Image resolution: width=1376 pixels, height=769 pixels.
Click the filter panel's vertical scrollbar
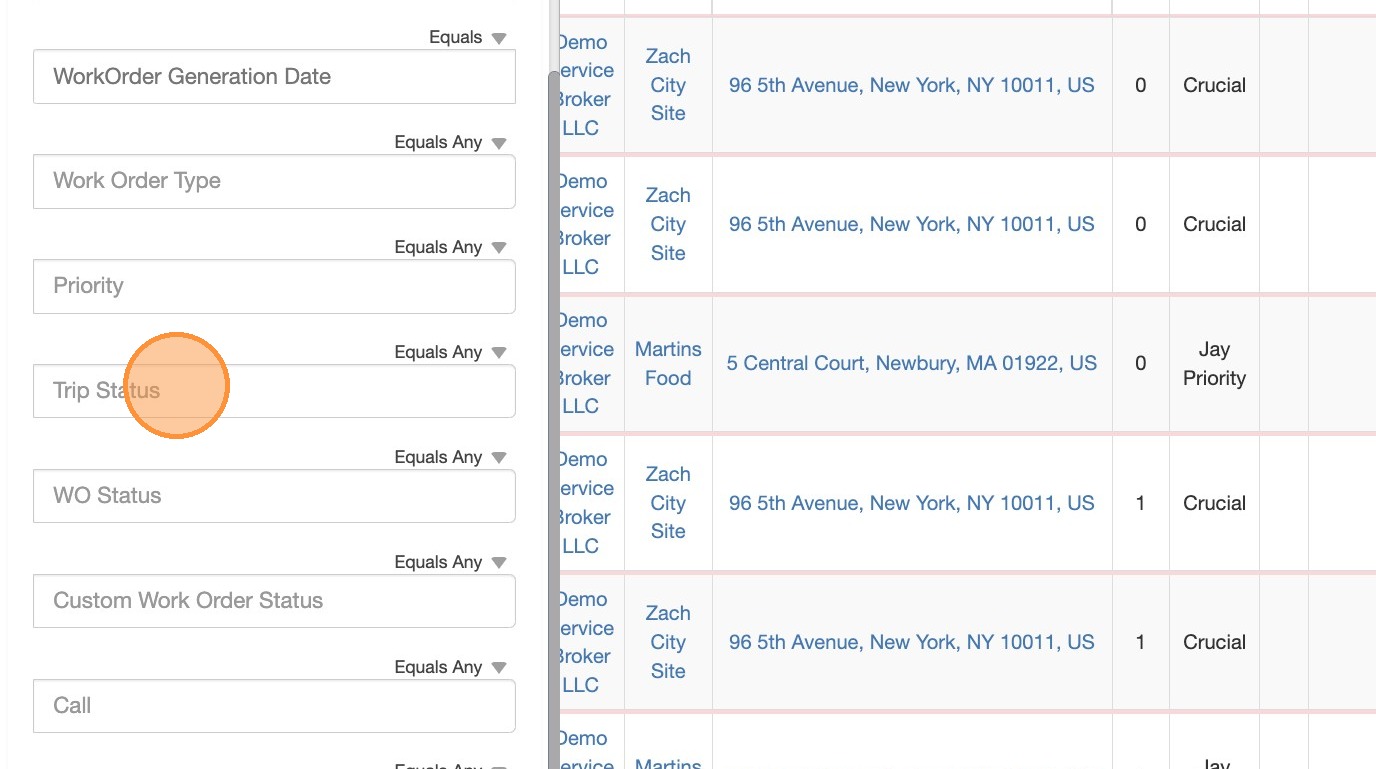(x=553, y=400)
